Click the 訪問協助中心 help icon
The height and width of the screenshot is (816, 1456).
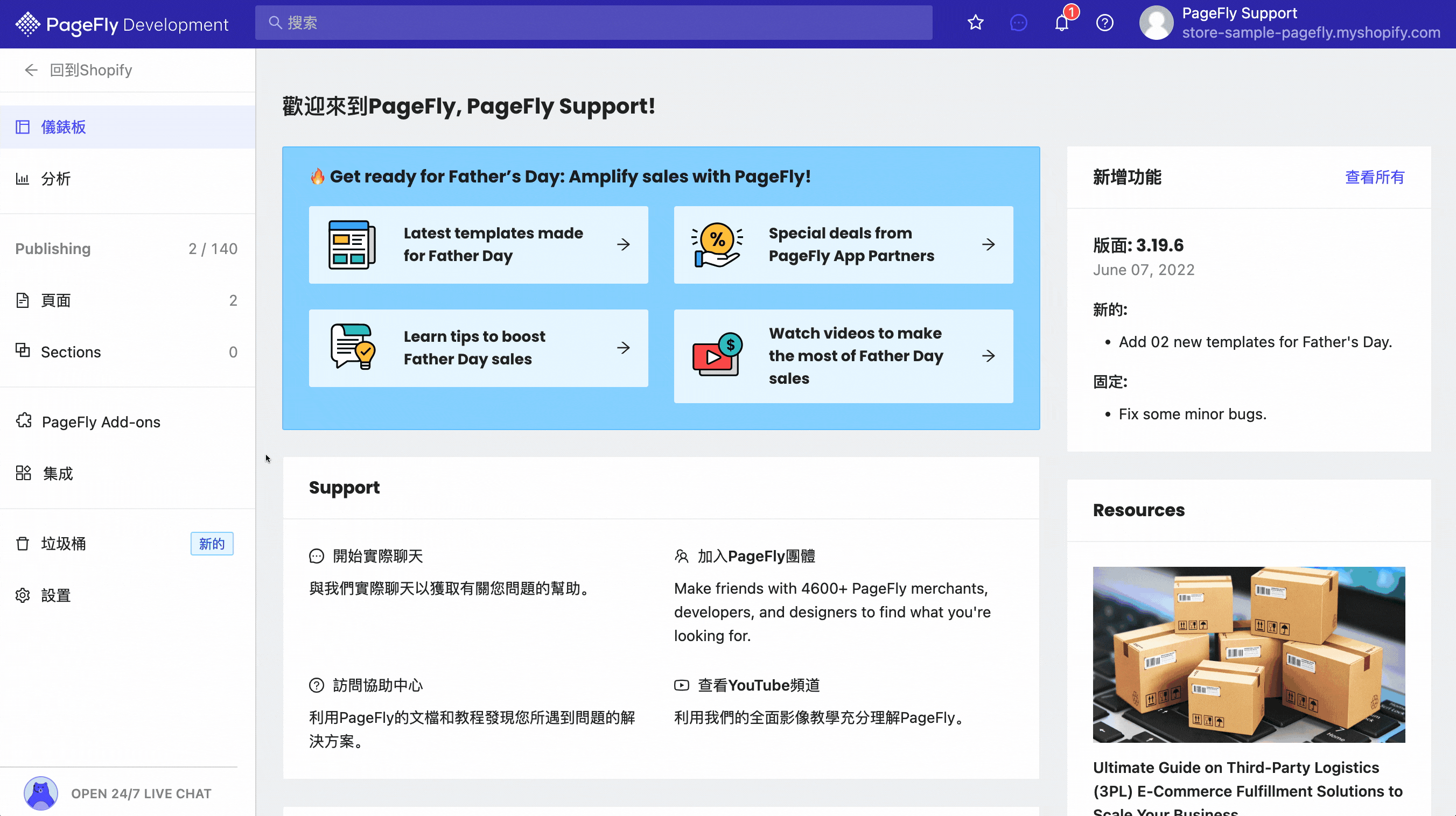(x=317, y=685)
